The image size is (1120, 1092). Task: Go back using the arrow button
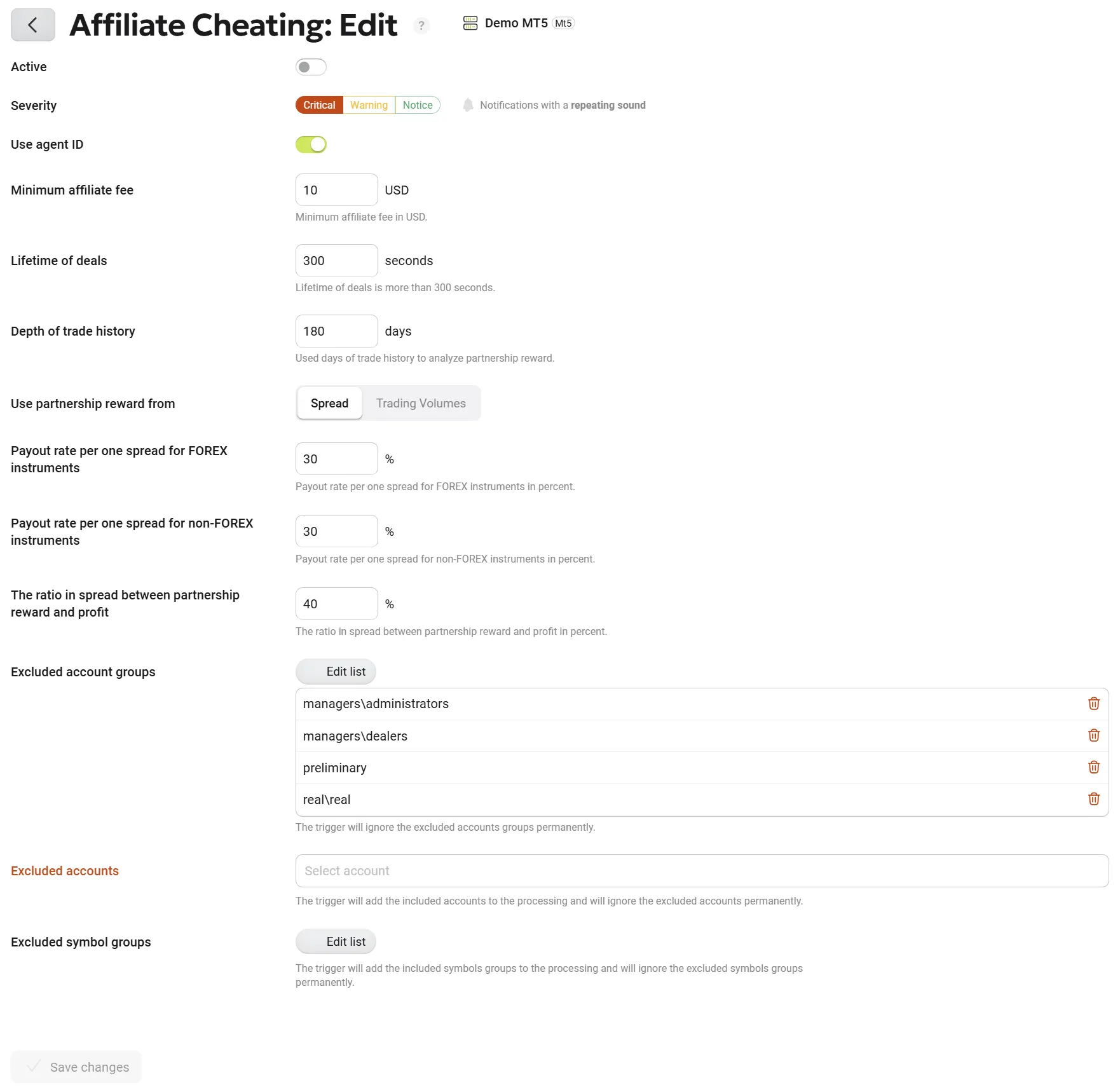[33, 25]
